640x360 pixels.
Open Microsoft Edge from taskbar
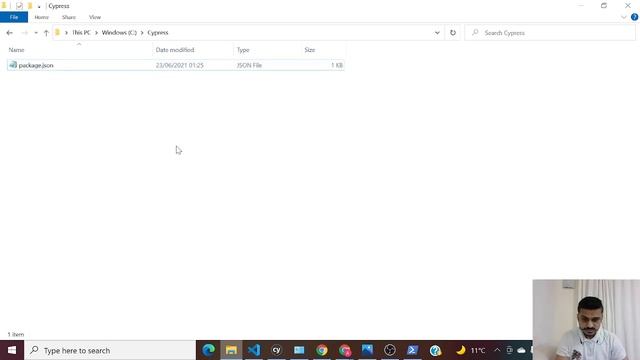coord(209,350)
